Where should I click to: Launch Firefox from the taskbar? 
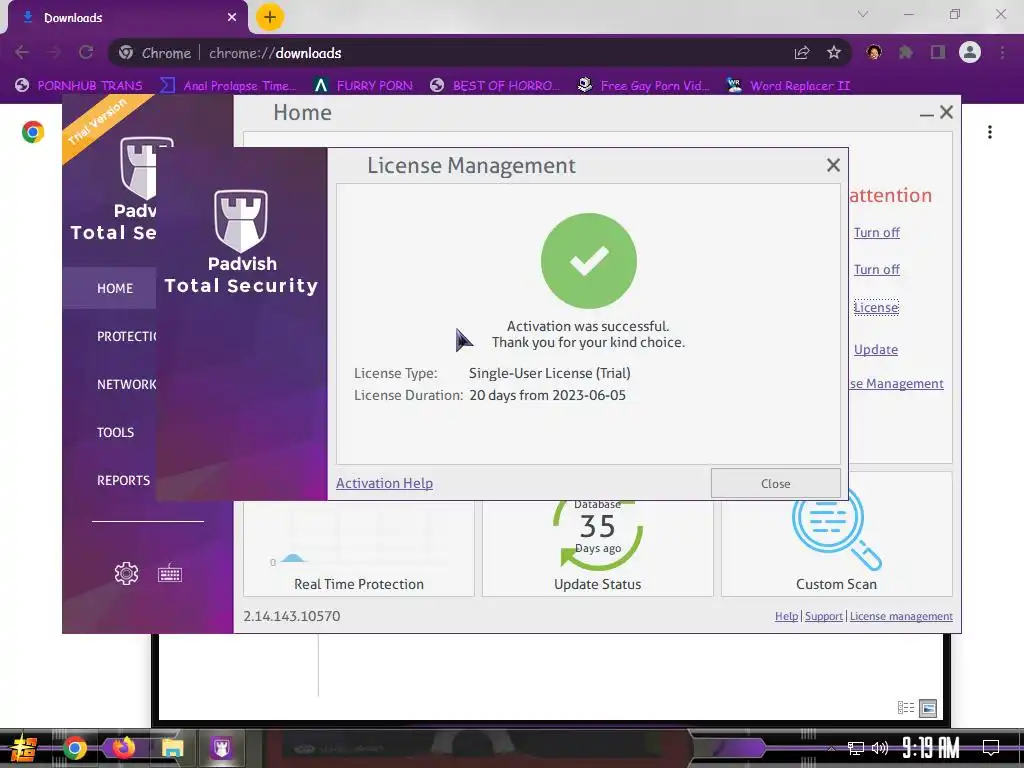point(123,748)
